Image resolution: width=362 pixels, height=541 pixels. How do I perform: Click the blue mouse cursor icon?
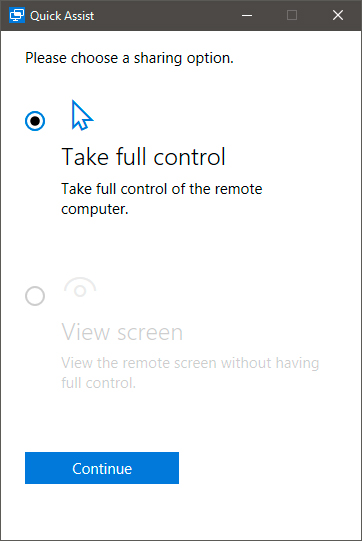click(x=82, y=115)
